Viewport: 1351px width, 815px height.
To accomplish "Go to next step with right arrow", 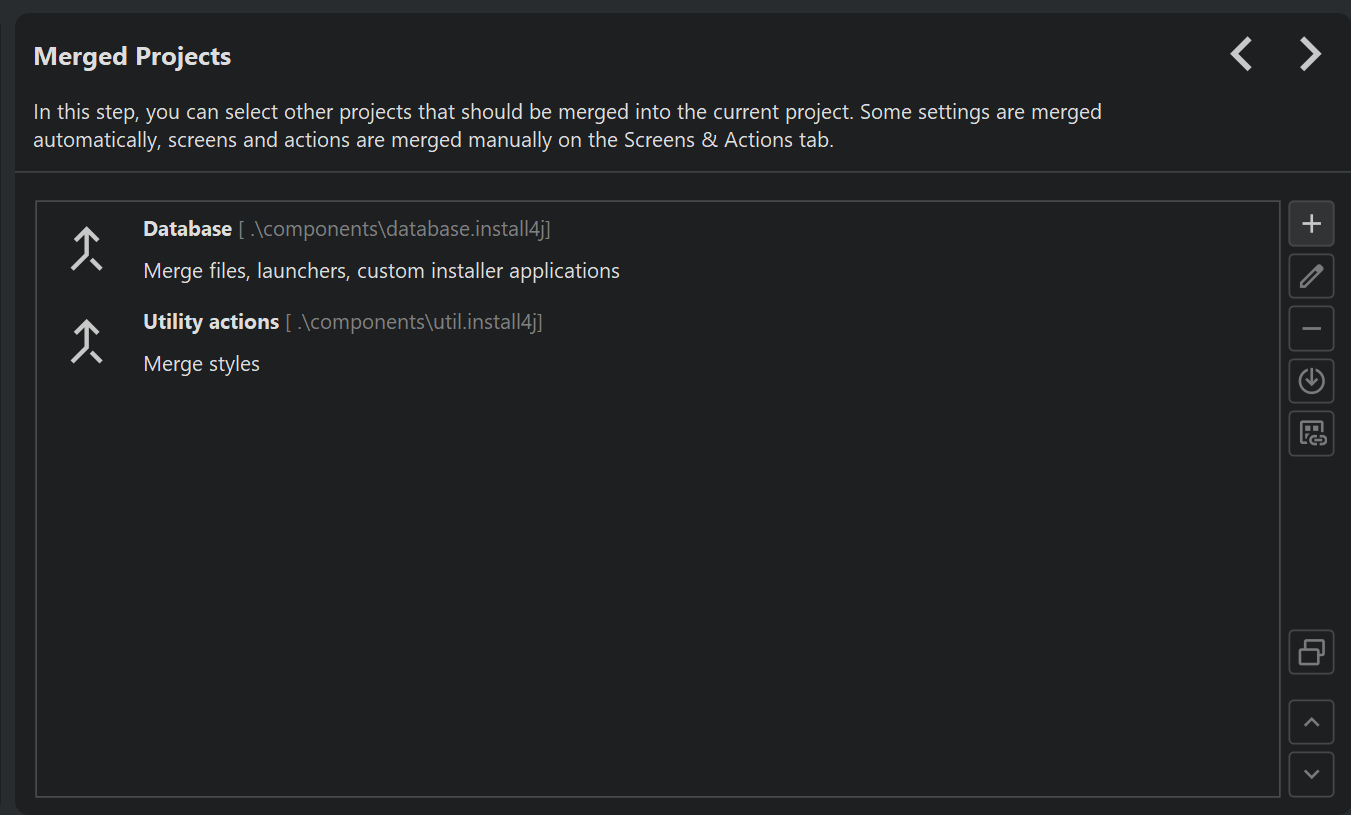I will pos(1310,54).
